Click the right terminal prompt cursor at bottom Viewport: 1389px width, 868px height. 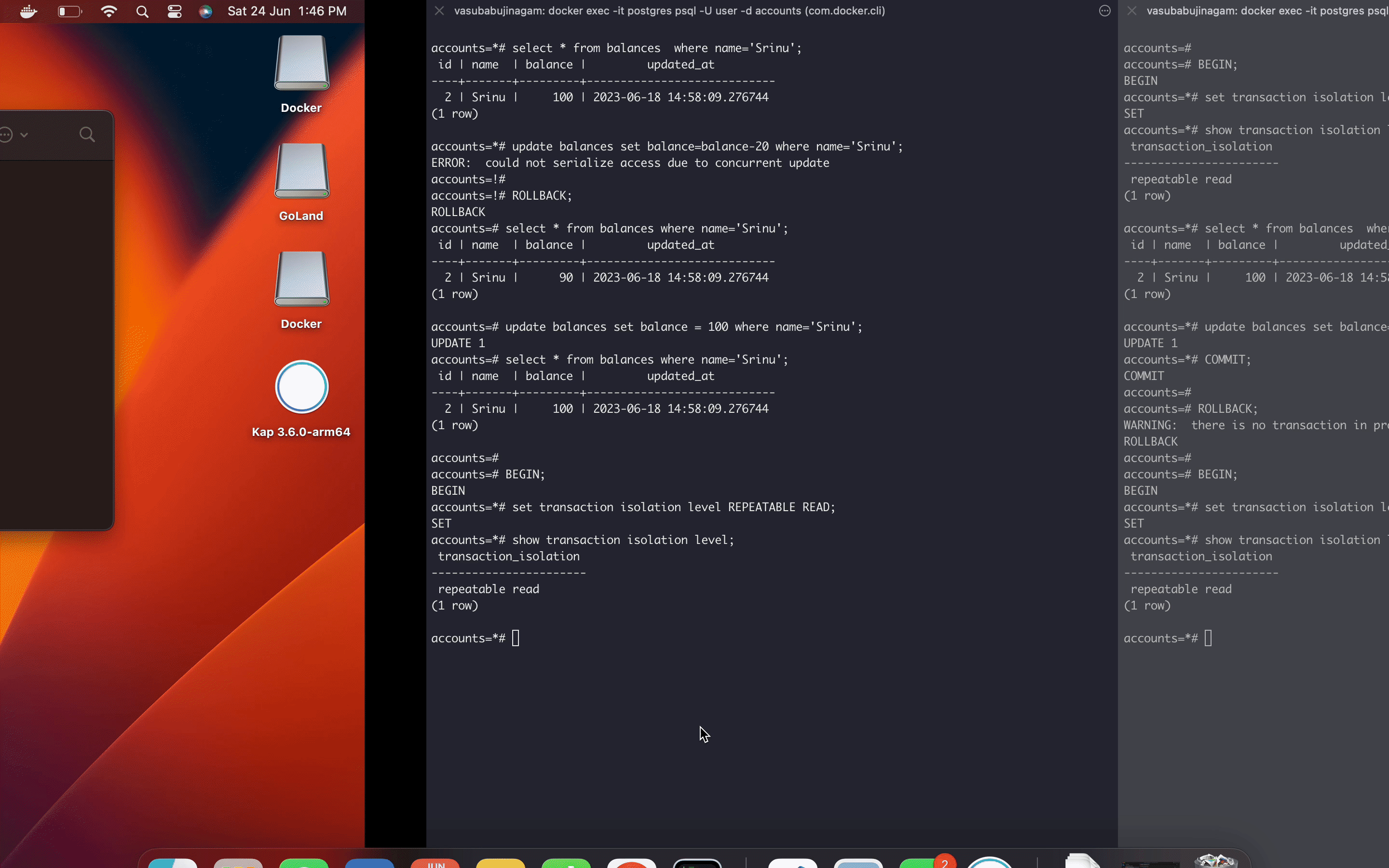[x=1208, y=638]
